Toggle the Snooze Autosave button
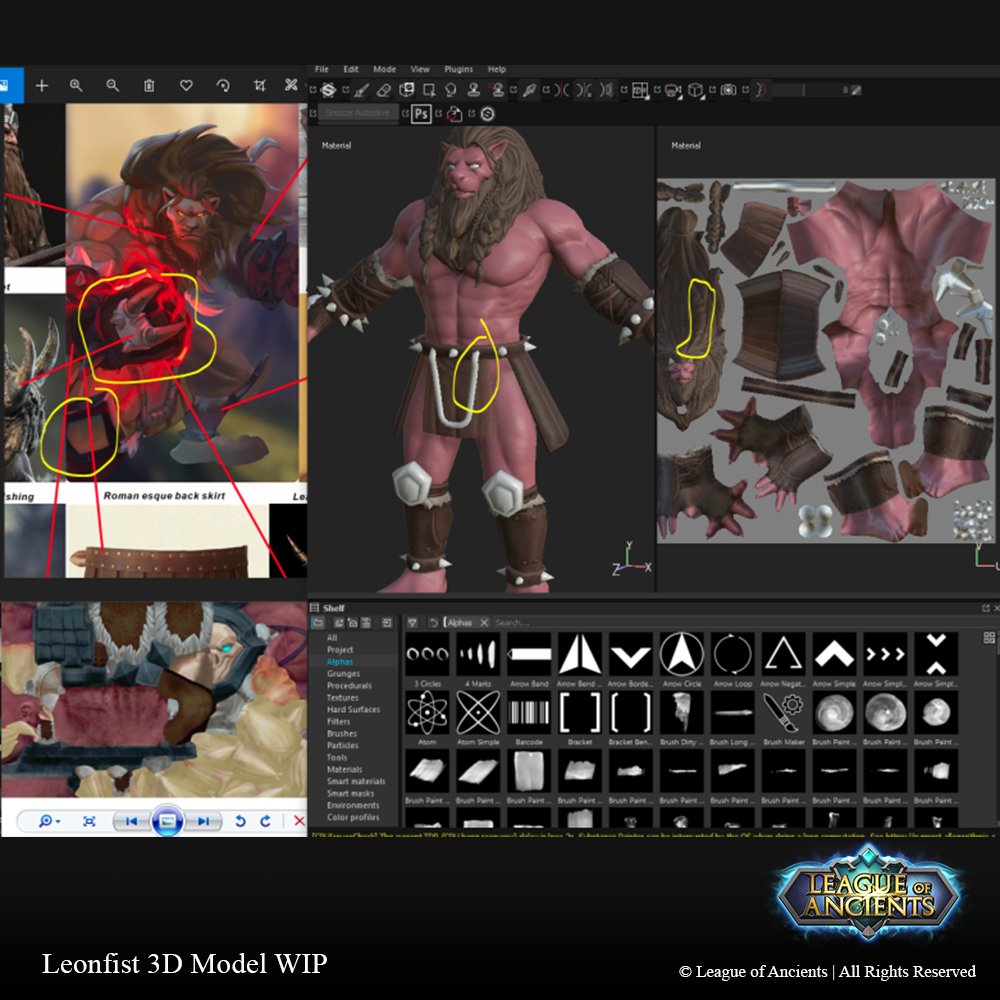The image size is (1000, 1000). (x=358, y=113)
